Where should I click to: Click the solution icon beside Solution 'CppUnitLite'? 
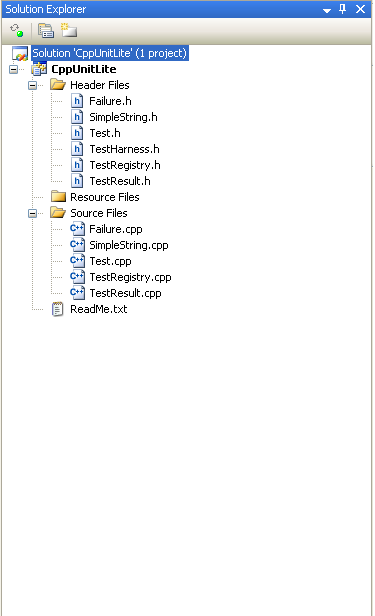(x=20, y=53)
